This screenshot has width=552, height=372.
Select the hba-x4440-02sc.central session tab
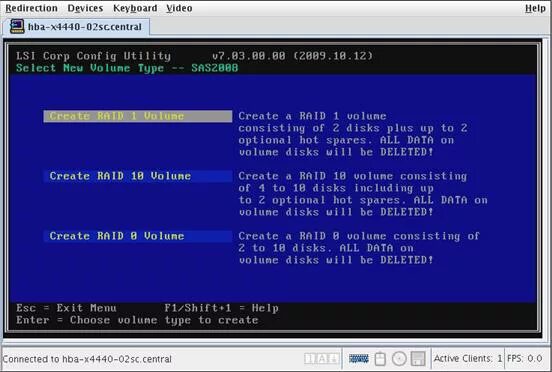click(76, 27)
